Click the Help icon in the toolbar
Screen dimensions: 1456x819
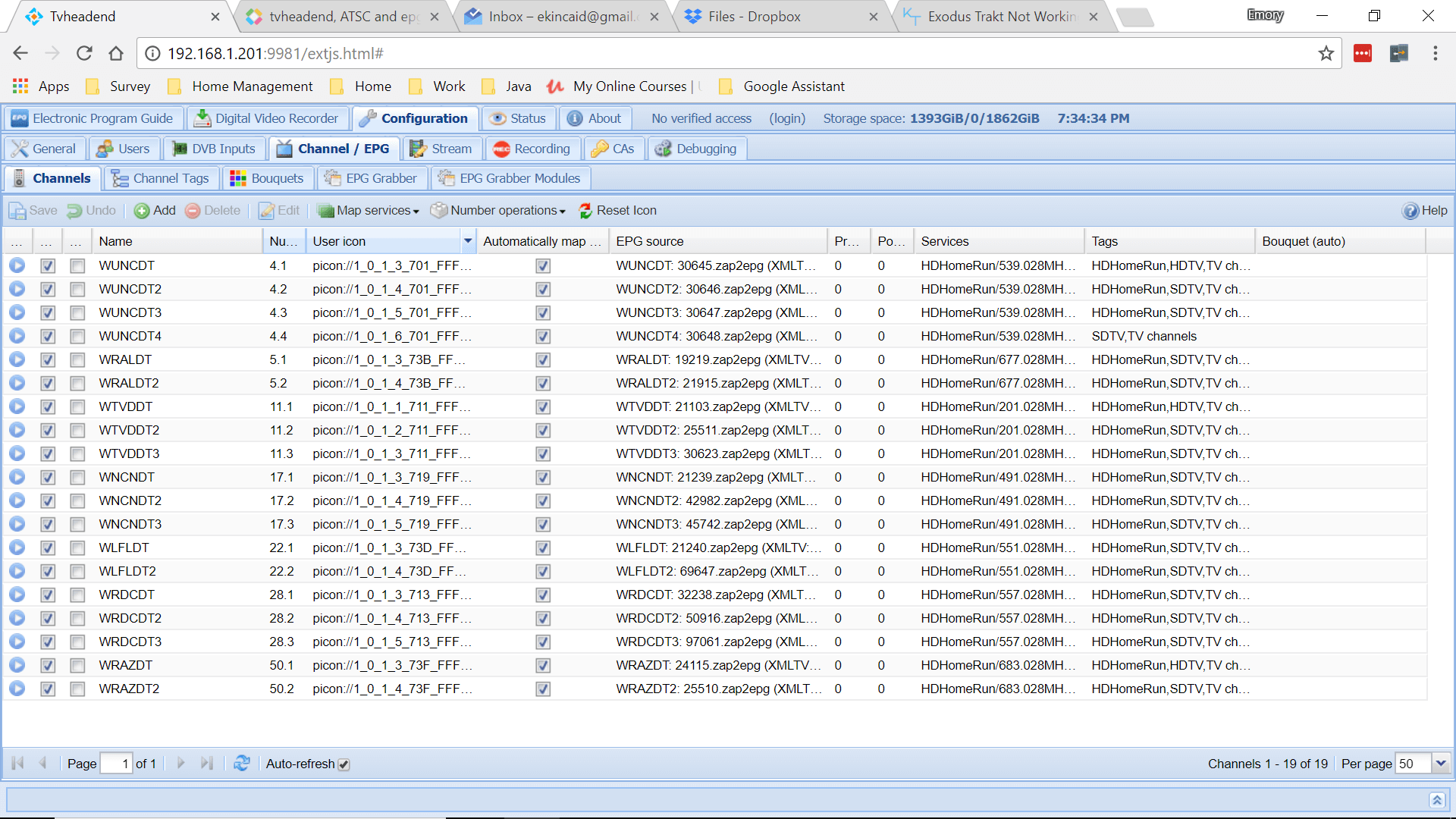pos(1410,211)
